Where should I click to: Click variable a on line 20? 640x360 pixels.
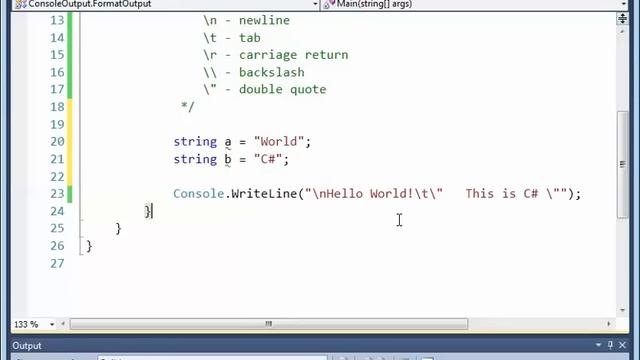coord(228,142)
